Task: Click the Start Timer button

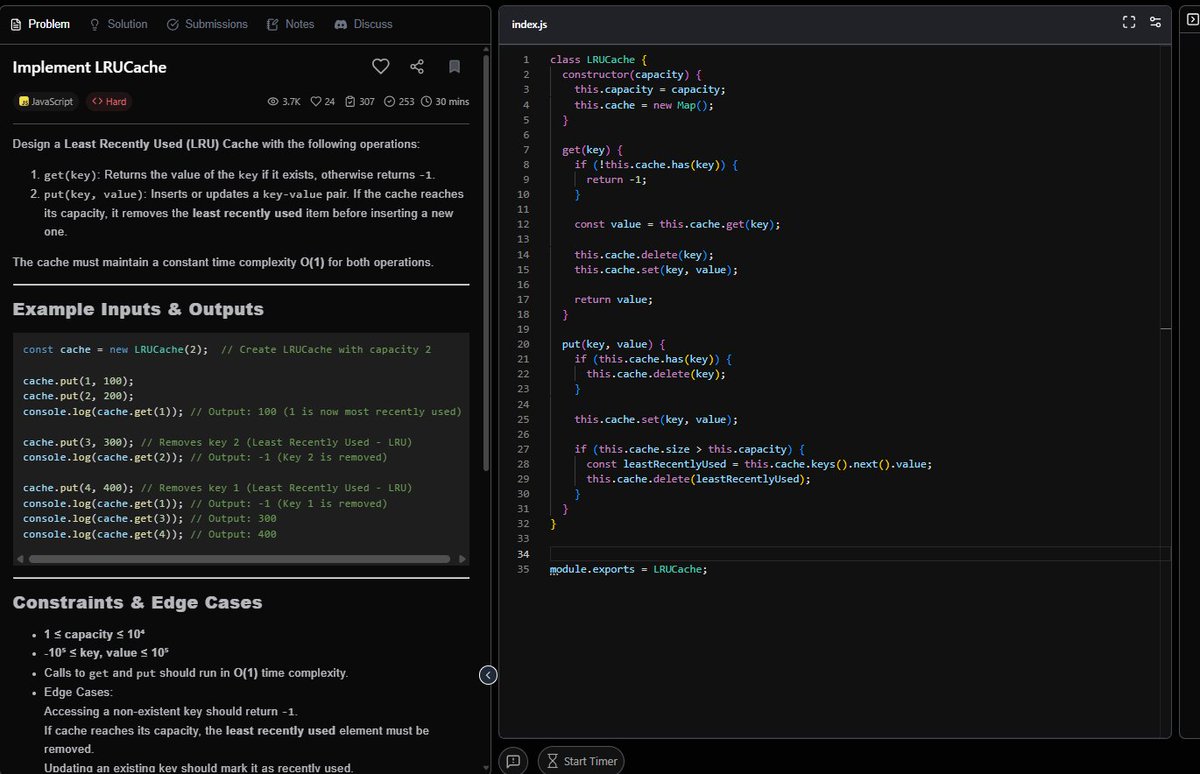Action: click(x=581, y=761)
